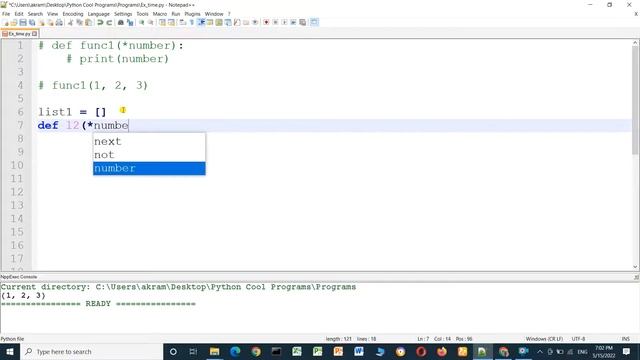Toggle synchronize vertical scrolling
The image size is (640, 360).
point(162,22)
